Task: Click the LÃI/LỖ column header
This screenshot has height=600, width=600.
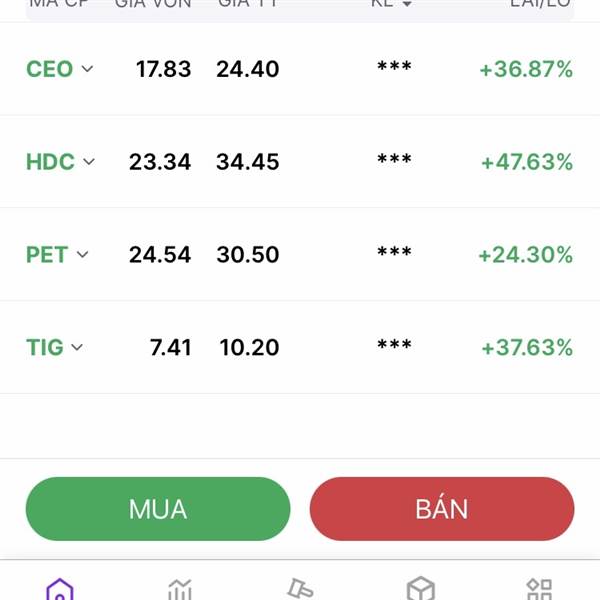Action: 540,3
